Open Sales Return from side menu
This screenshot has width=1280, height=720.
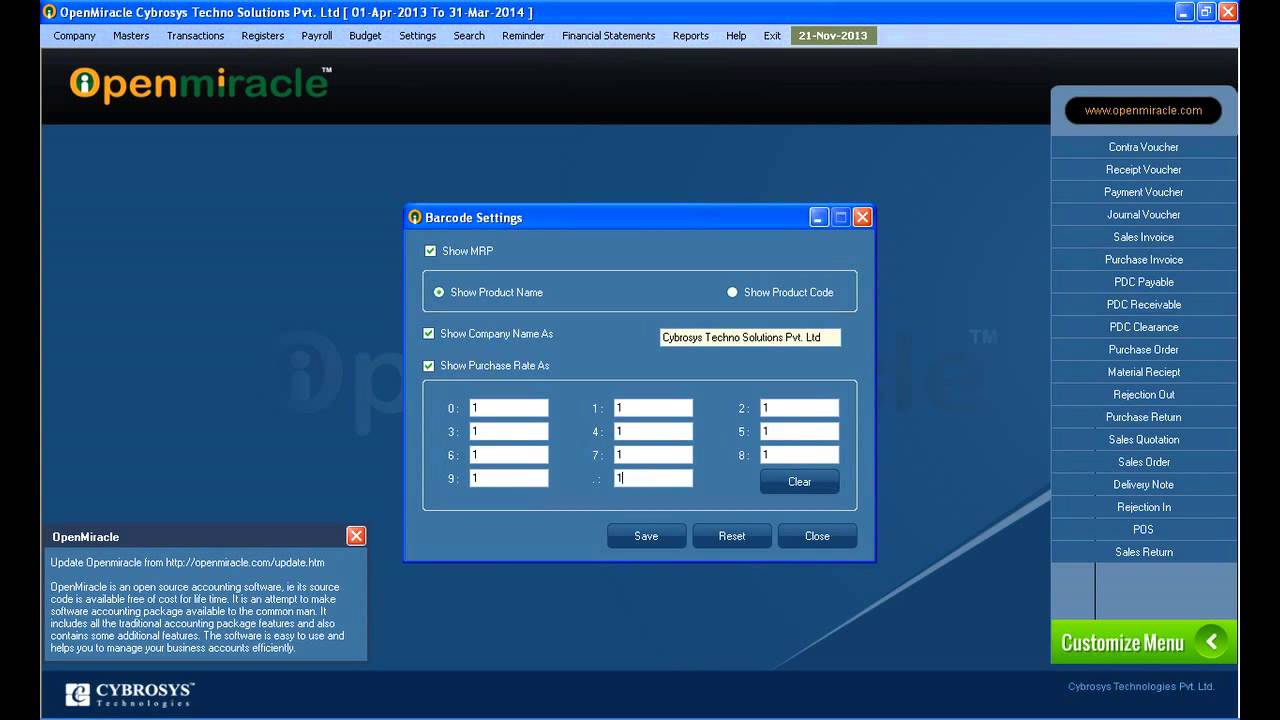point(1143,552)
